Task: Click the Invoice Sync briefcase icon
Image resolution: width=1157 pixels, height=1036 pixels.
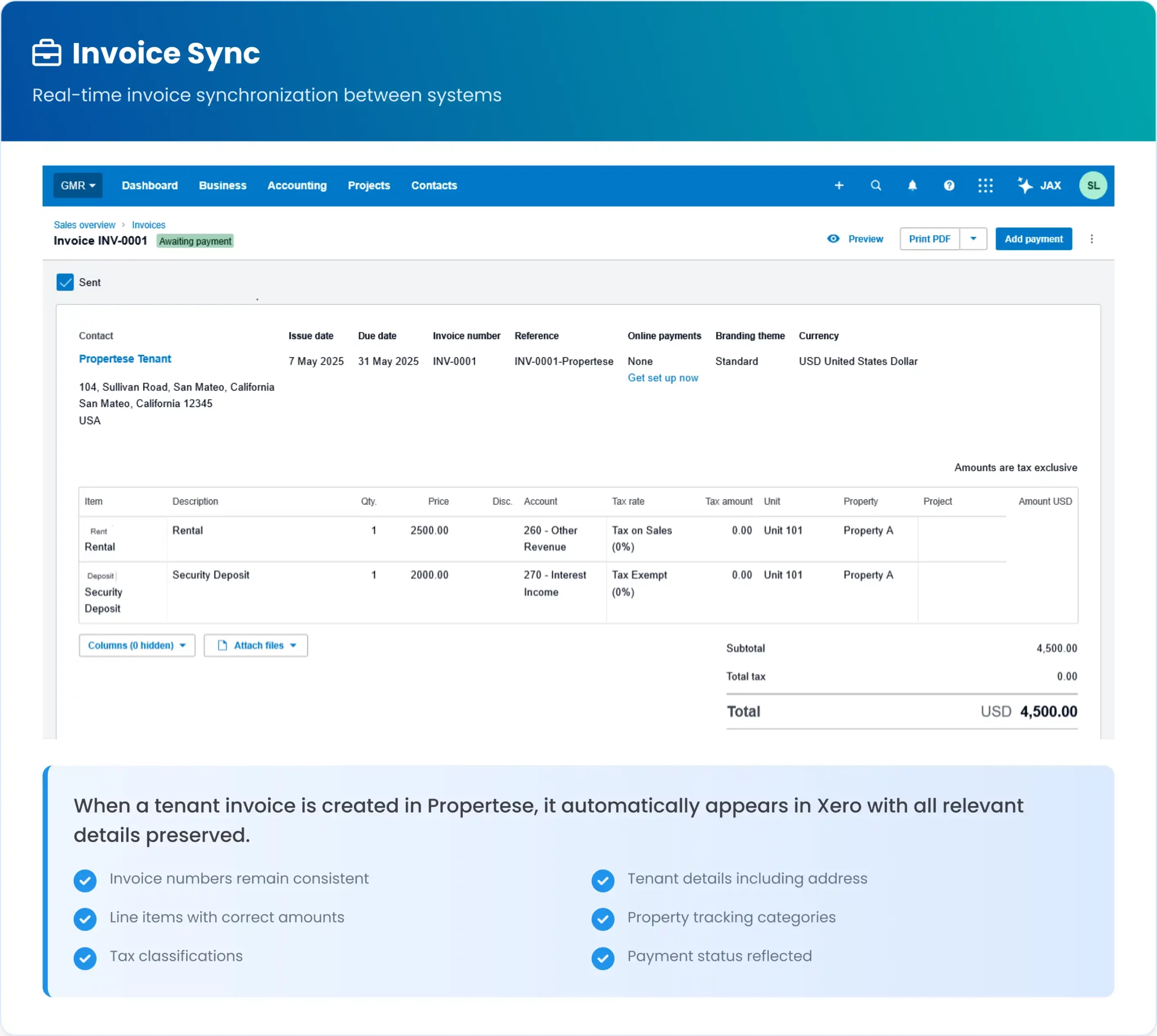Action: 47,53
